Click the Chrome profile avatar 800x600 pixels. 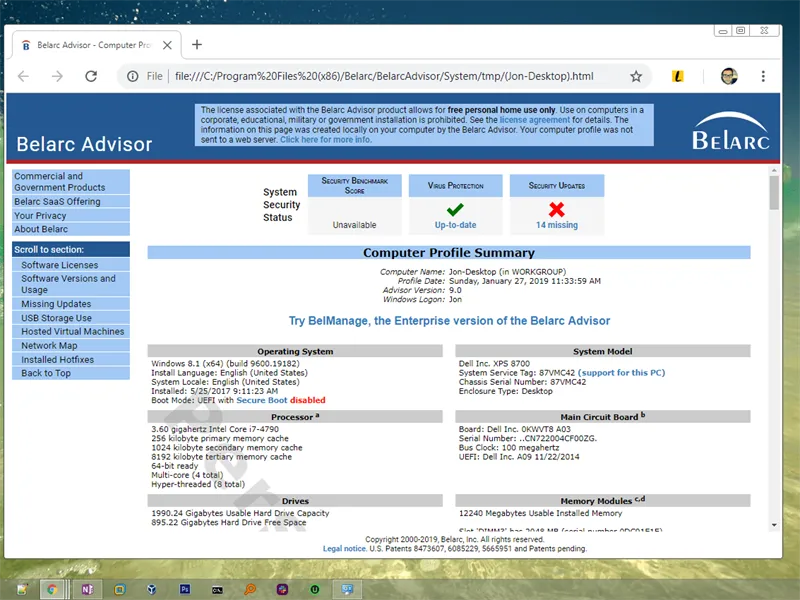click(728, 76)
